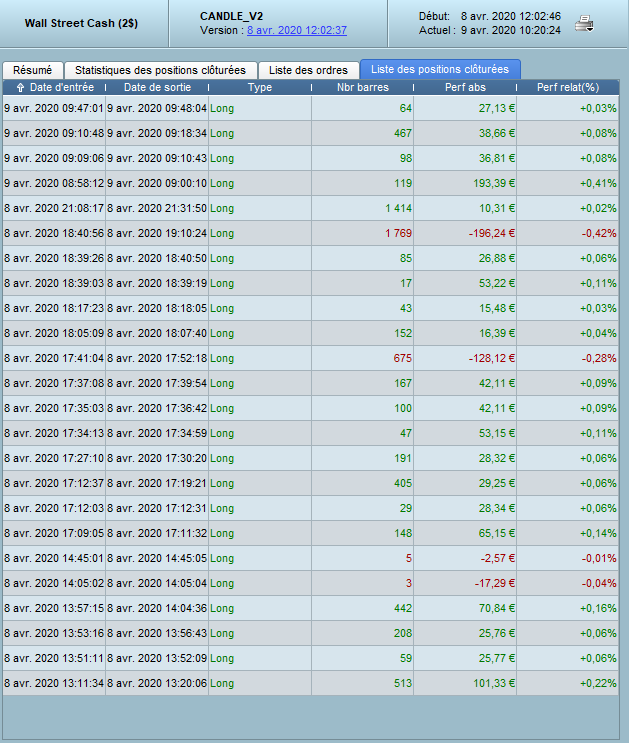Click the CANDLE_V2 strategy name
This screenshot has width=629, height=743.
231,16
